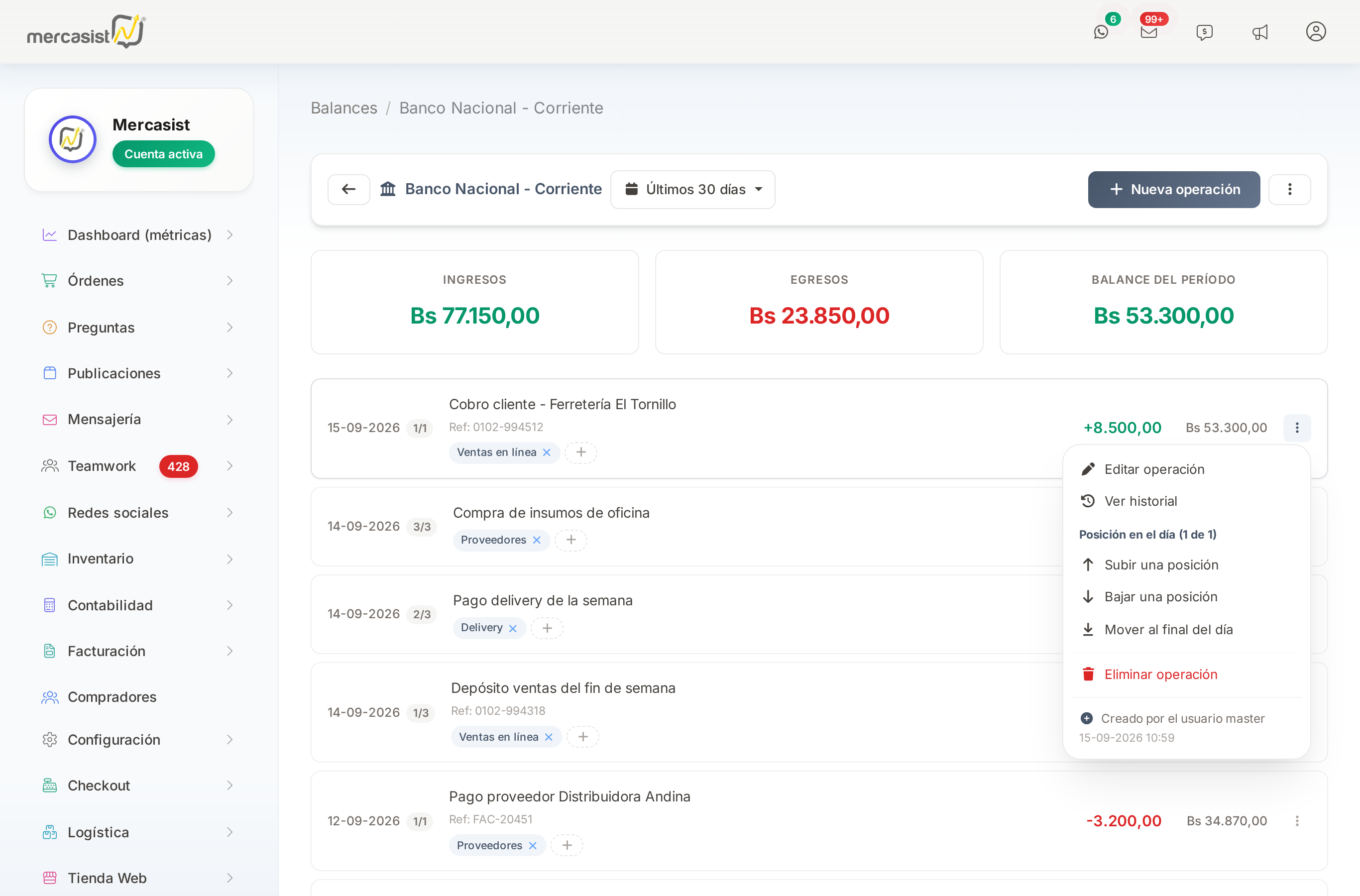Image resolution: width=1360 pixels, height=896 pixels.
Task: Click the Cuenta activa badge
Action: point(163,154)
